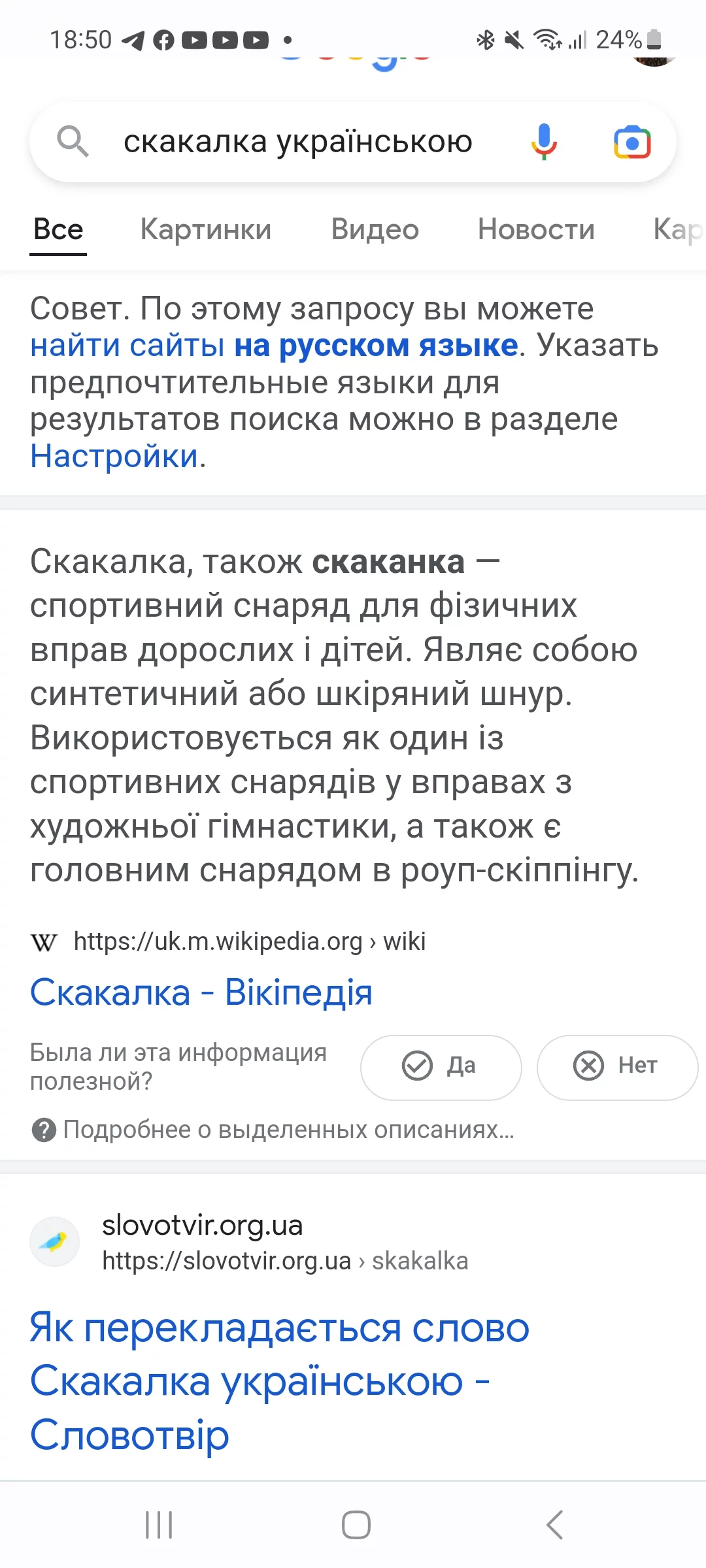This screenshot has height=1568, width=706.
Task: Start voice search with the microphone icon
Action: click(x=543, y=142)
